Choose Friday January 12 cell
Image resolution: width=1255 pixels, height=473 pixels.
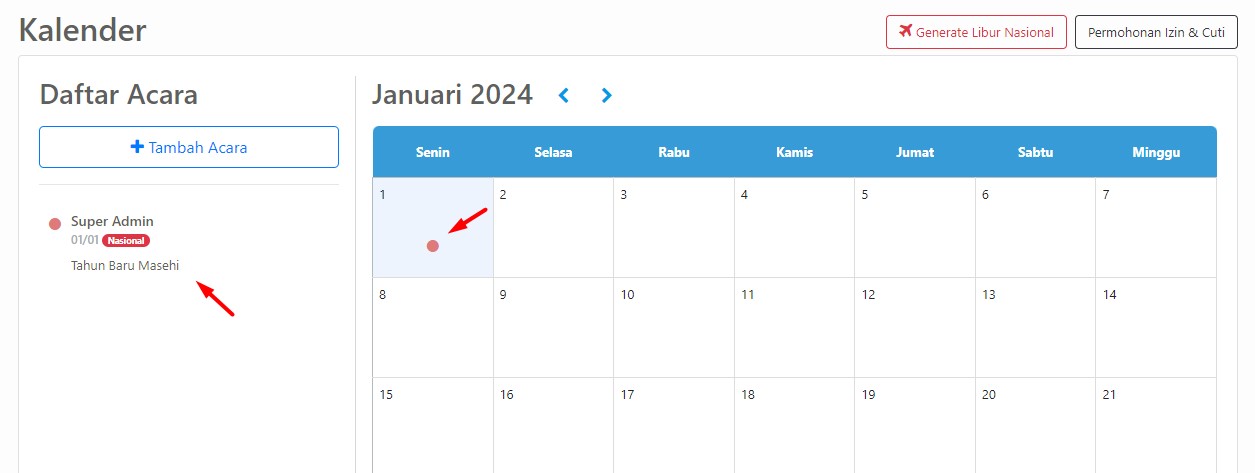tap(915, 328)
